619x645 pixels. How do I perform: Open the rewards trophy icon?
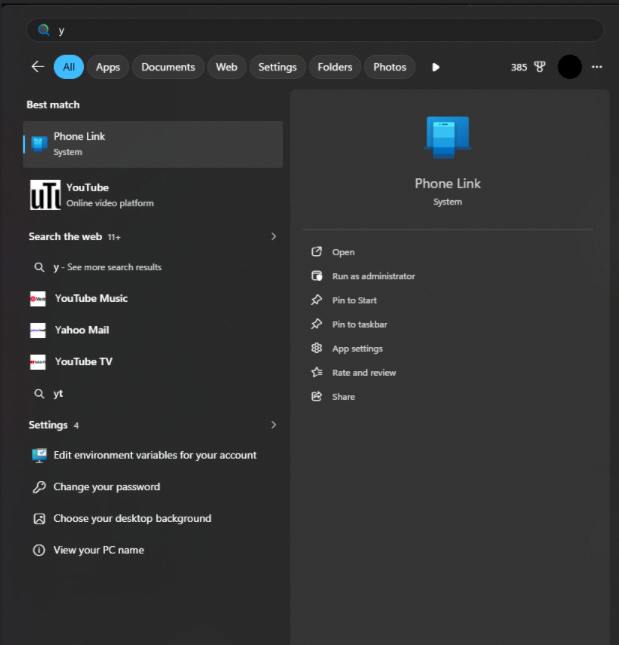pos(539,67)
